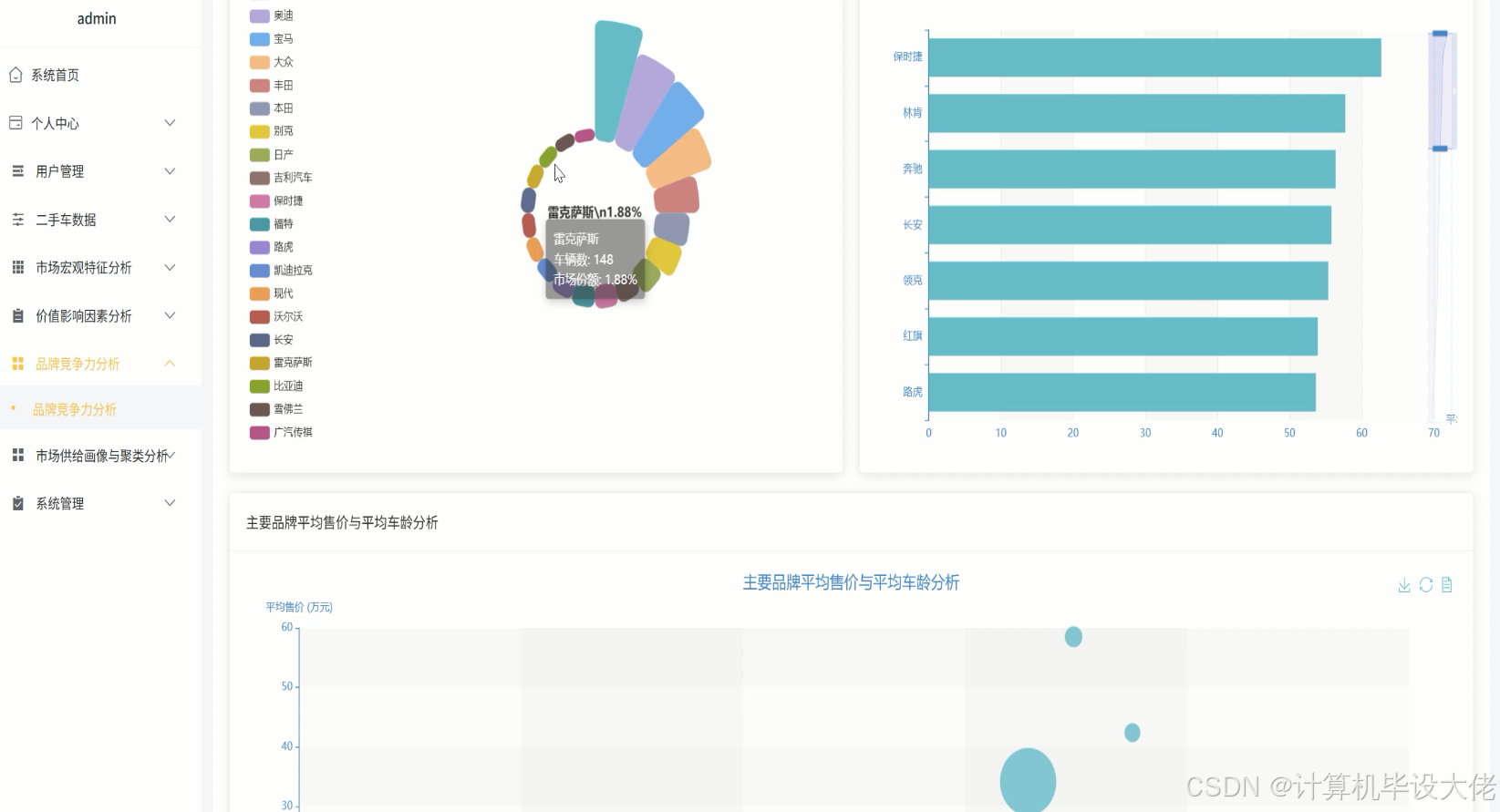
Task: Toggle the 雷克萨斯 legend entry
Action: point(281,363)
